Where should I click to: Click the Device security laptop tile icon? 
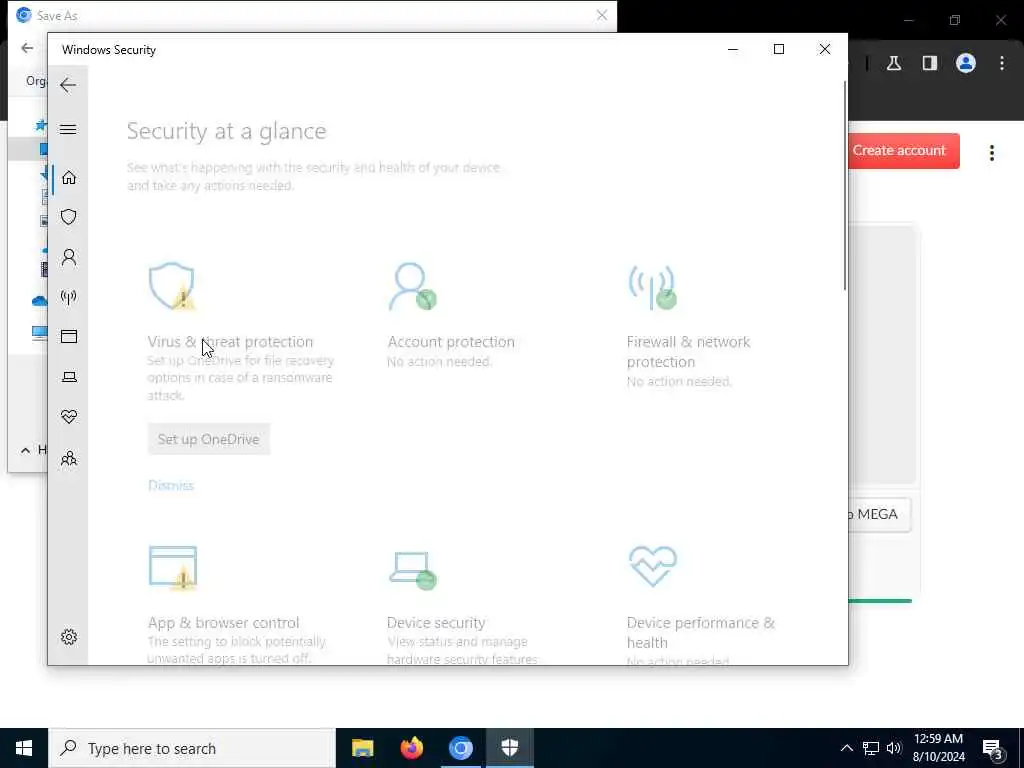pos(413,570)
